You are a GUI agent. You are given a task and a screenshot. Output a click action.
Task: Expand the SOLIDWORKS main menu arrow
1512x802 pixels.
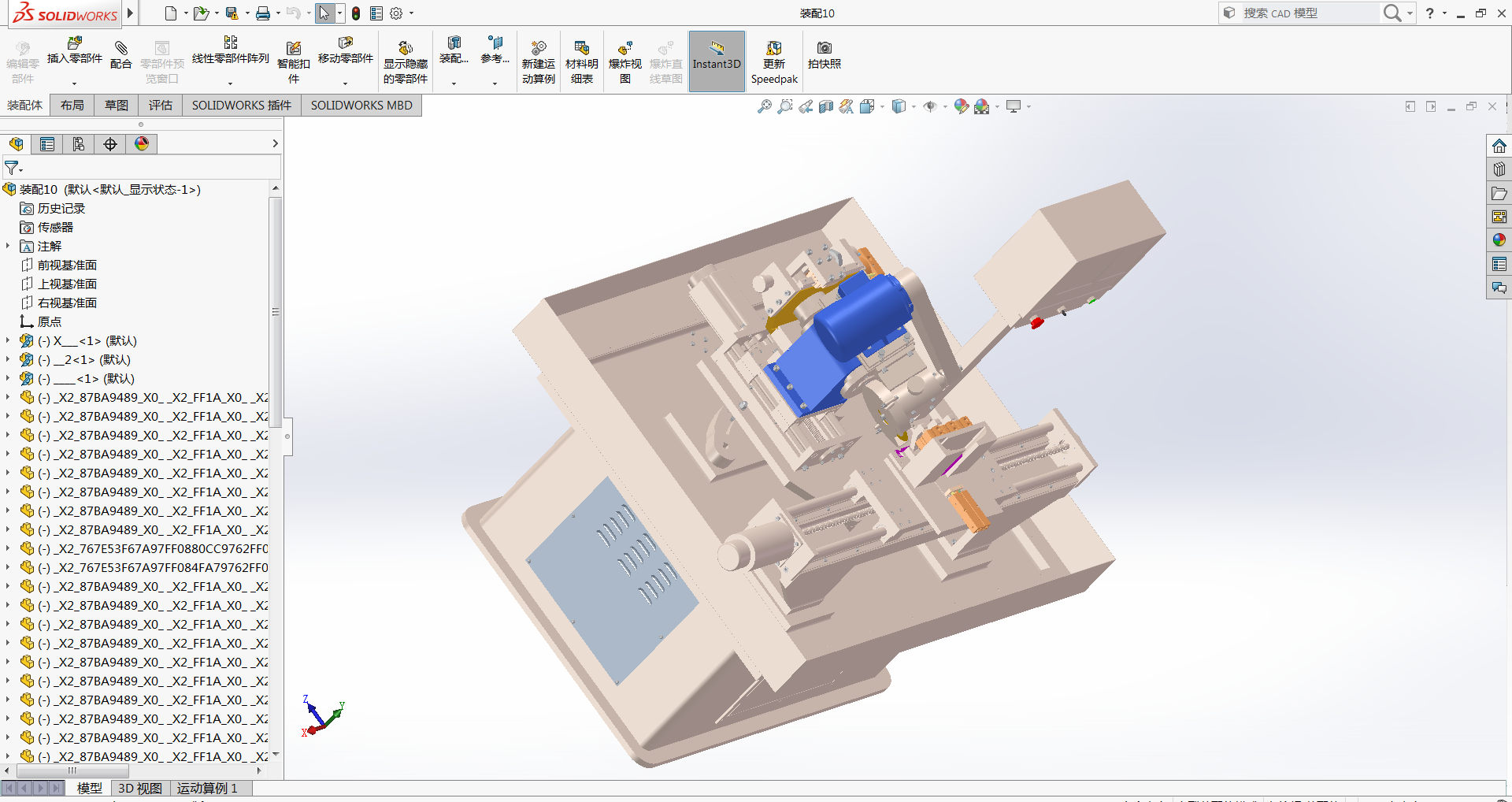[x=130, y=13]
